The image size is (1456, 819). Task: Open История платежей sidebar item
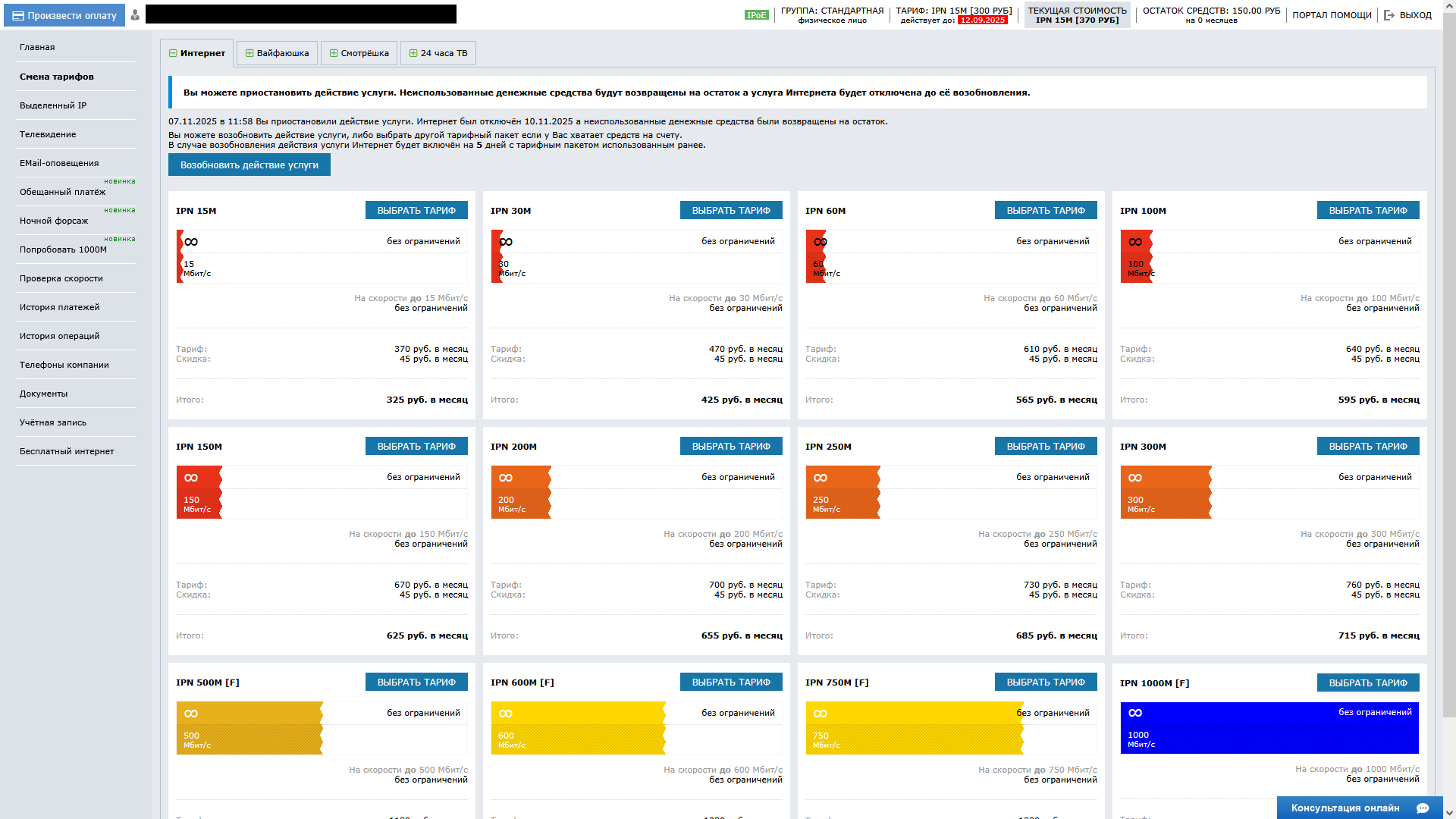(59, 307)
